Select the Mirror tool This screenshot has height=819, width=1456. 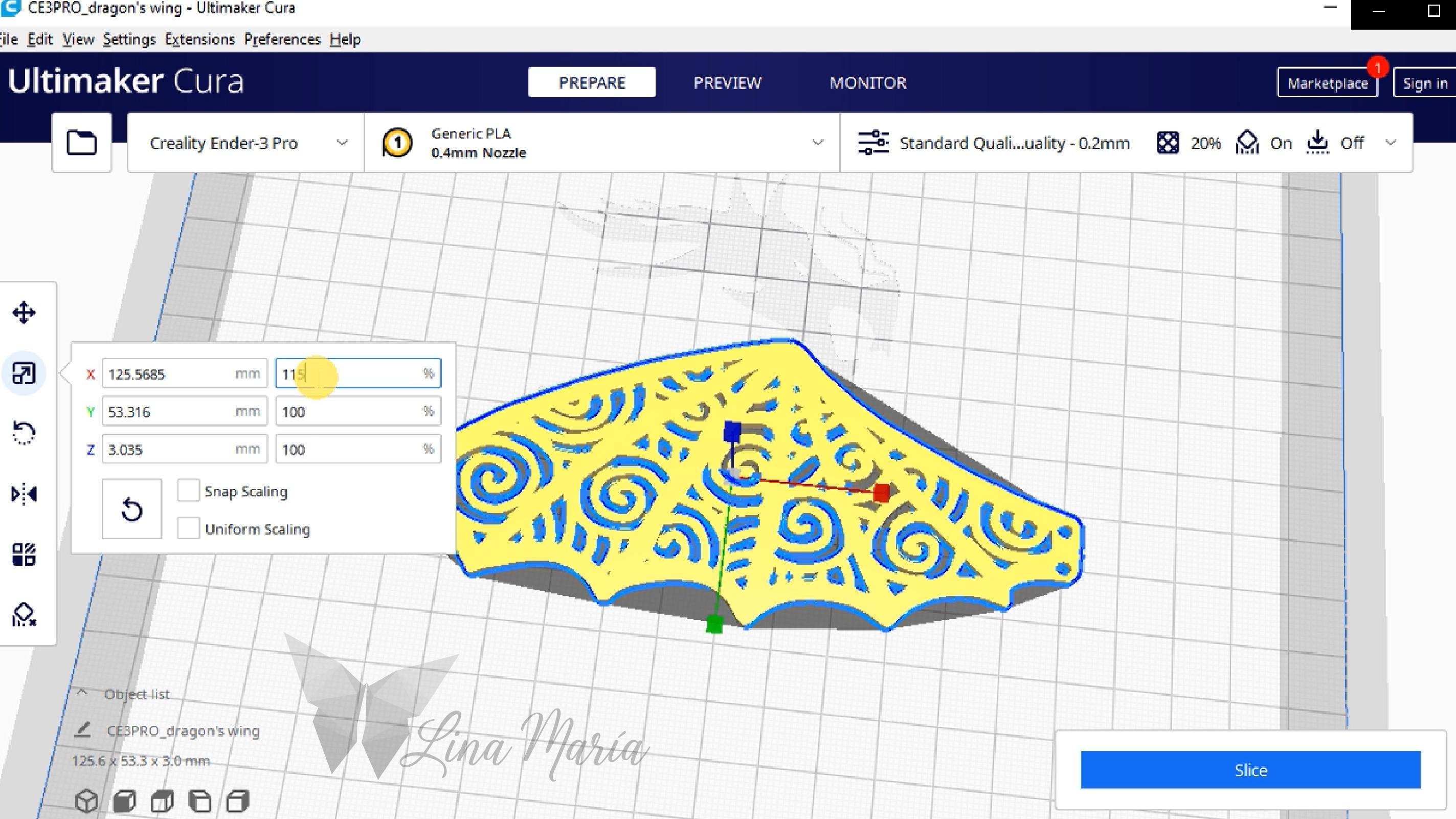click(24, 494)
